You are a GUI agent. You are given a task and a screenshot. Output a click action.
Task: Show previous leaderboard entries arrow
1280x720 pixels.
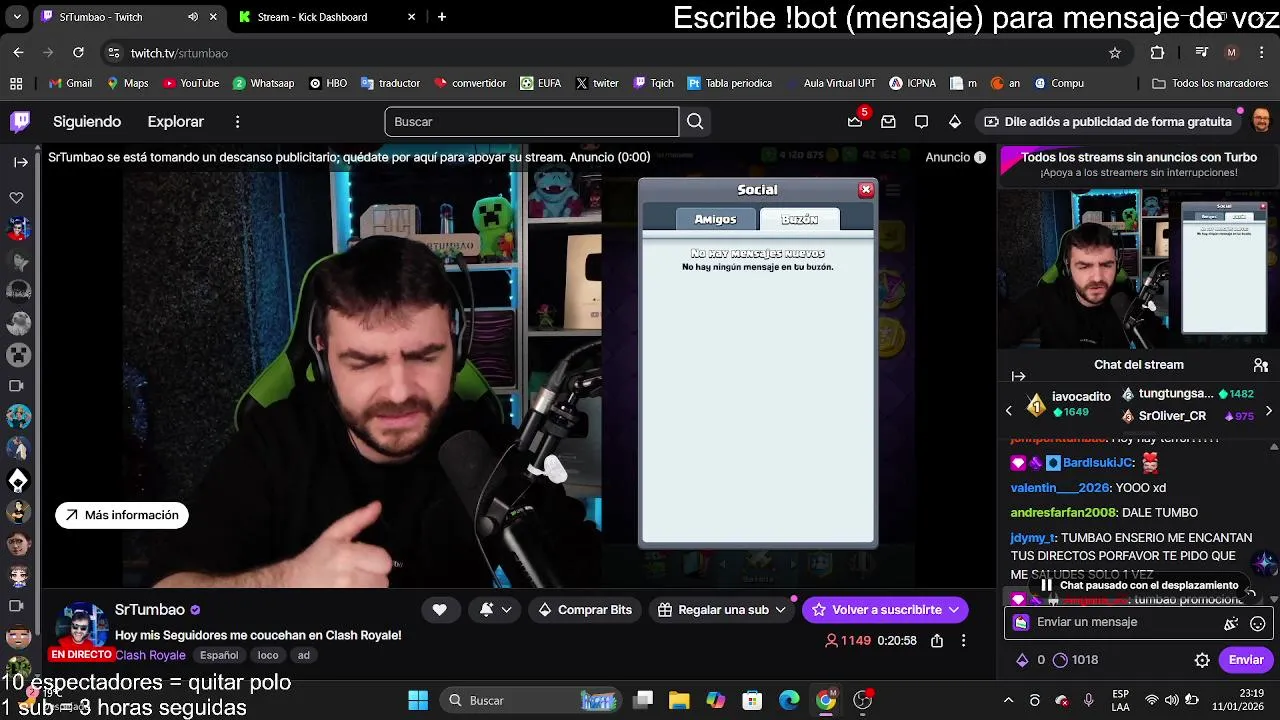(1008, 410)
